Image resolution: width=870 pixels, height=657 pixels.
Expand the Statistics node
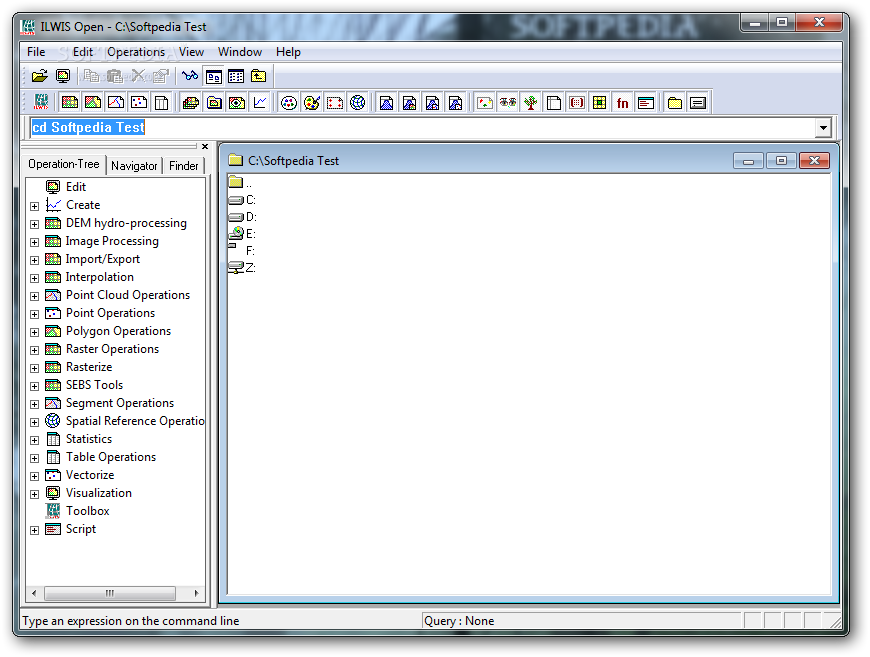[34, 440]
